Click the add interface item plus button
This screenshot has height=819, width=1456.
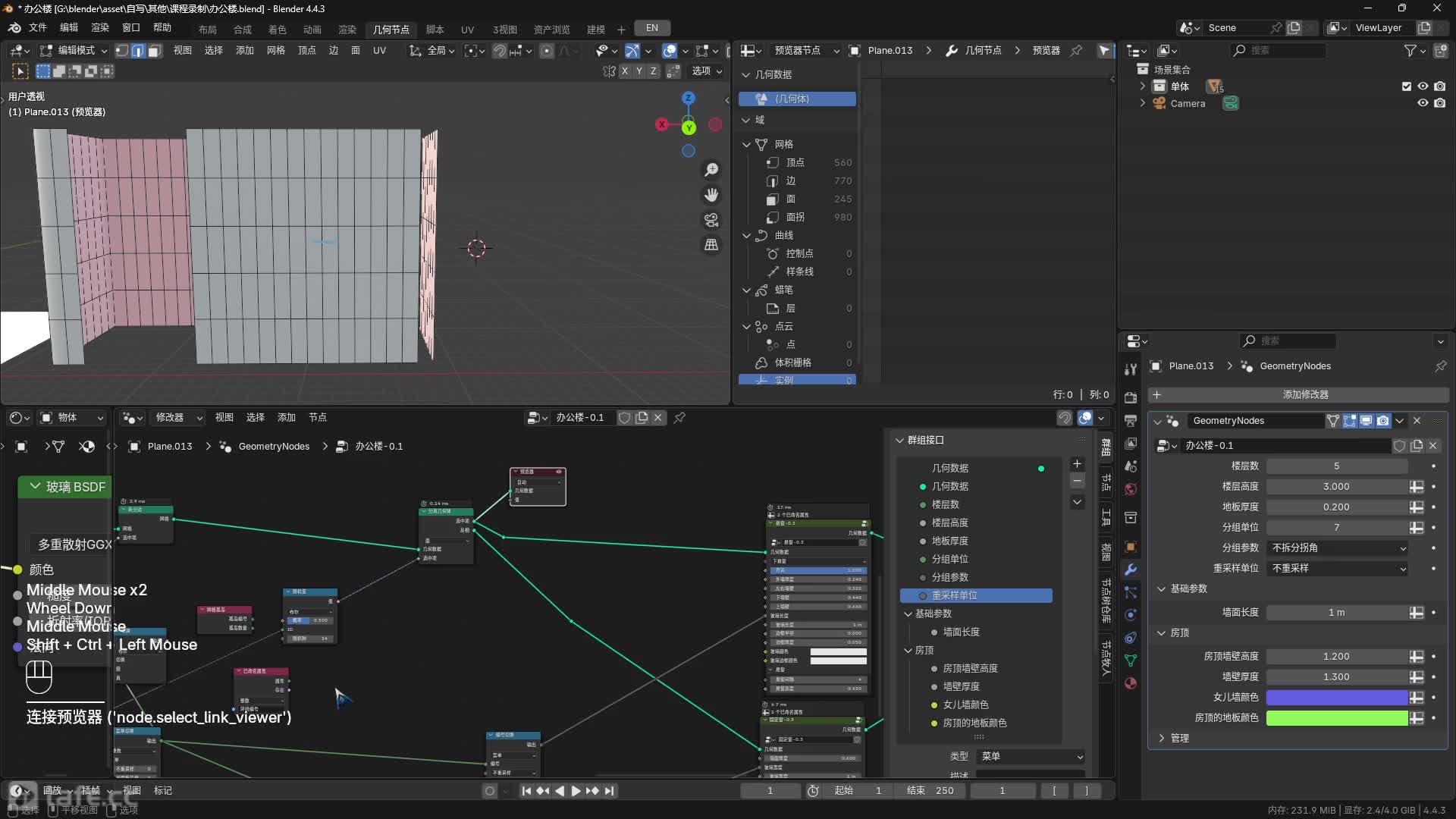pyautogui.click(x=1077, y=464)
